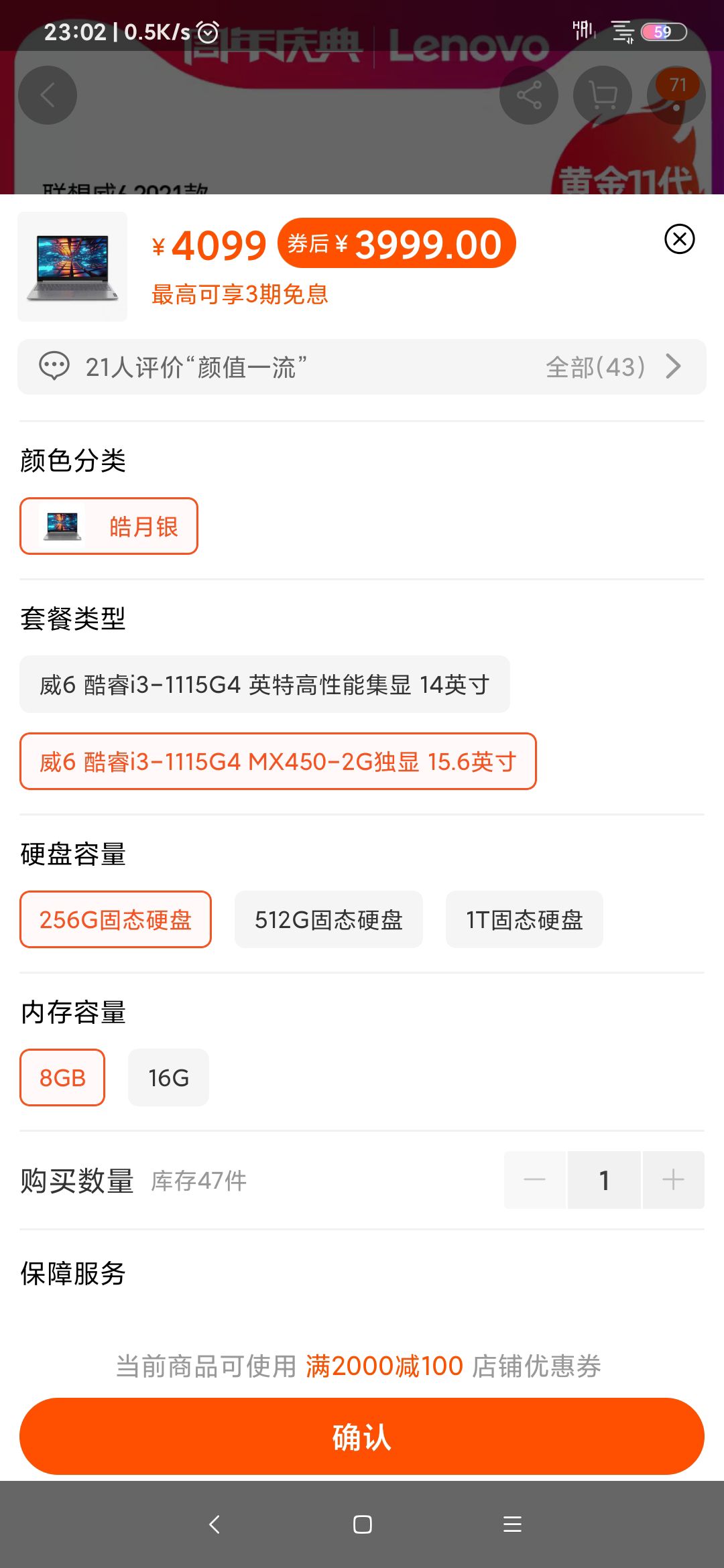Viewport: 724px width, 1568px height.
Task: Open 满2000减100 store coupon link
Action: (384, 1366)
